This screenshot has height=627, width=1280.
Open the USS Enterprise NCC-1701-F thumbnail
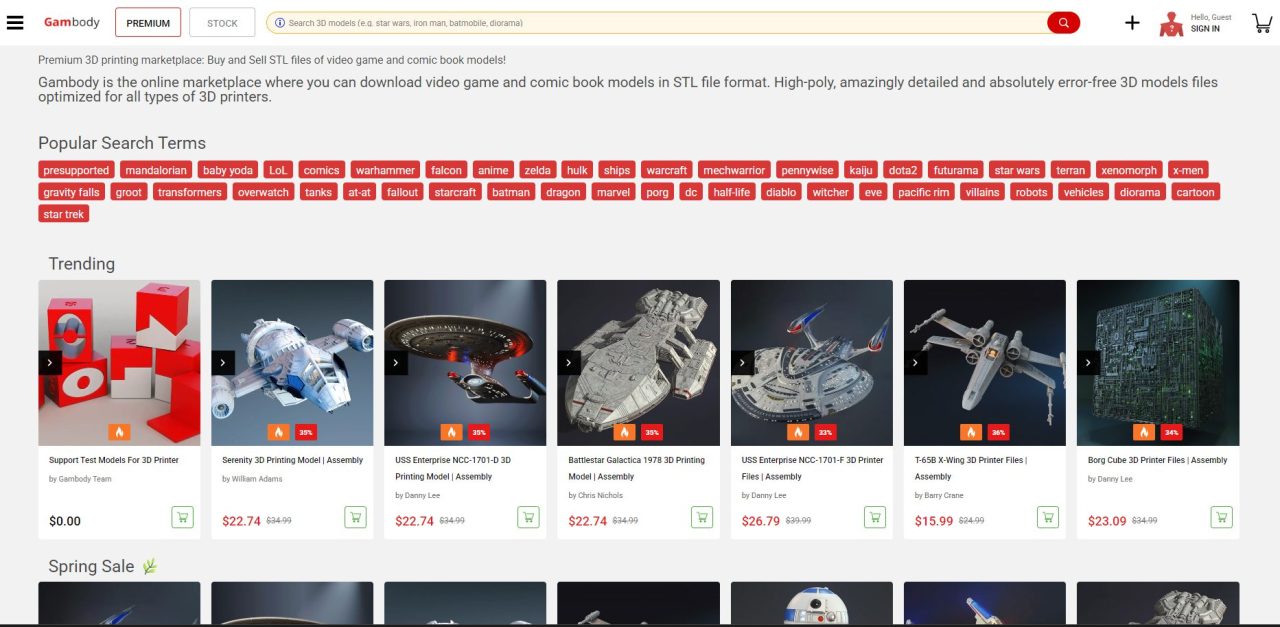[812, 362]
